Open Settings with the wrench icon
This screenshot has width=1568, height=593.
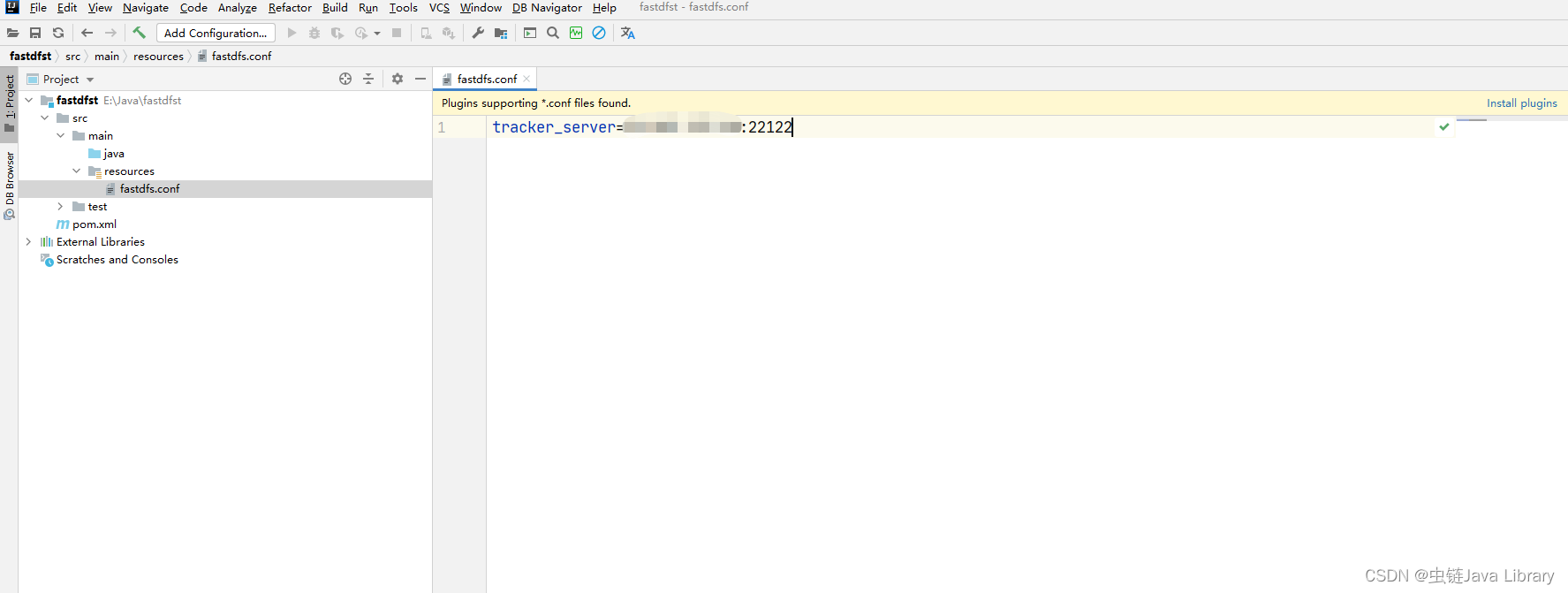[478, 33]
